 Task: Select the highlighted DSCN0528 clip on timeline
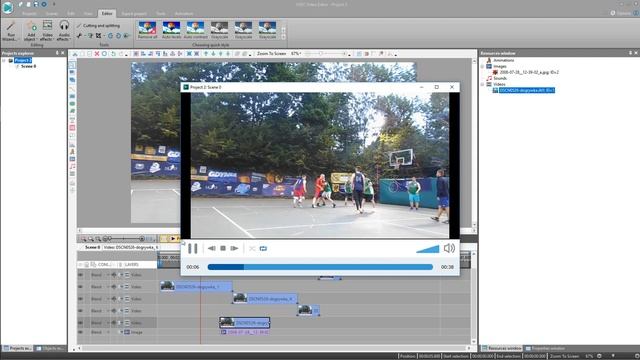(x=244, y=322)
